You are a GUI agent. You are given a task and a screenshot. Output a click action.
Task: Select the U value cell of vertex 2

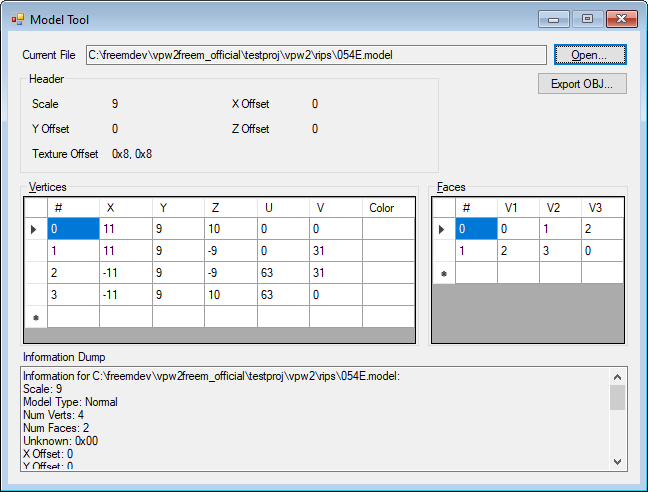[282, 273]
